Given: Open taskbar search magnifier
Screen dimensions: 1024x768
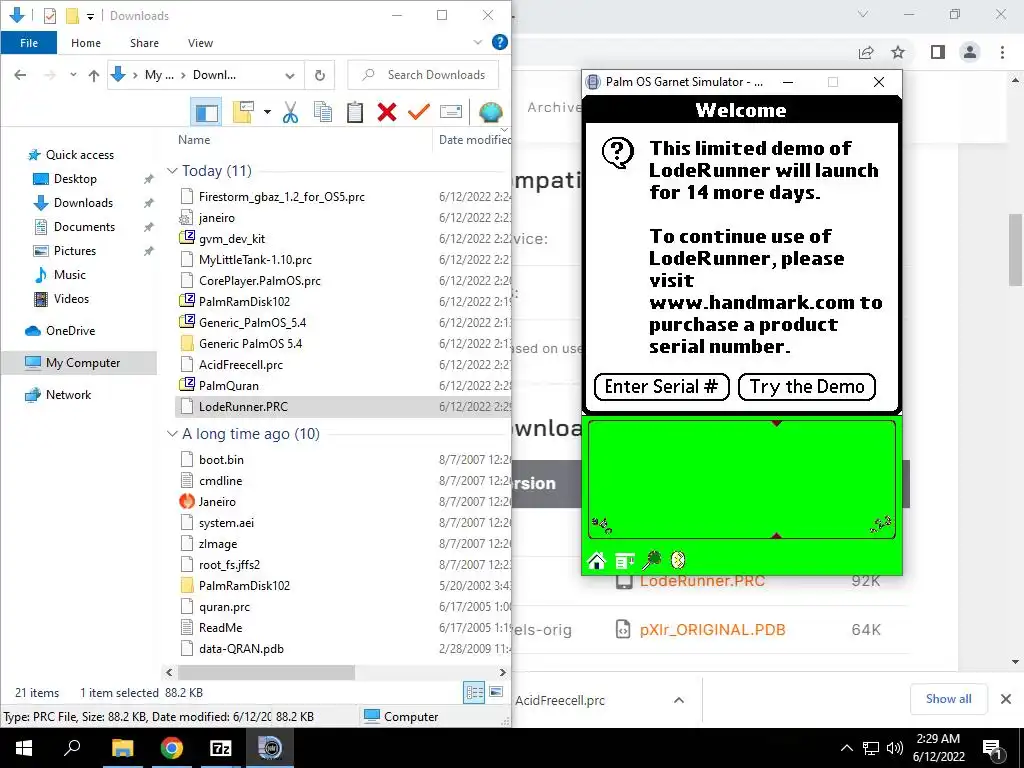Looking at the screenshot, I should tap(72, 748).
